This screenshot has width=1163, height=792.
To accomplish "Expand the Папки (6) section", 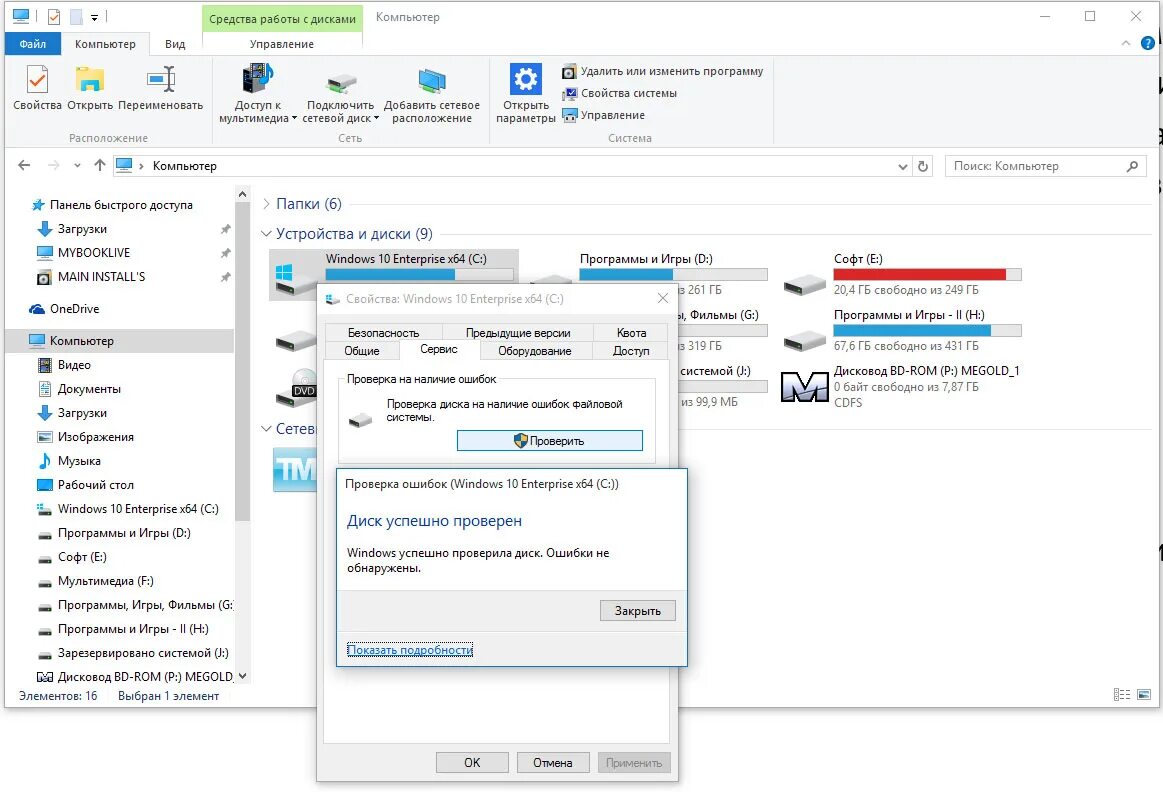I will pos(266,203).
